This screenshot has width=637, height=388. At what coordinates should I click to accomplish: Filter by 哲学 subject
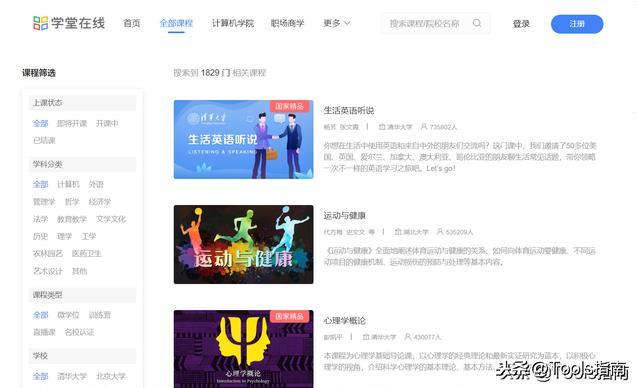[72, 202]
